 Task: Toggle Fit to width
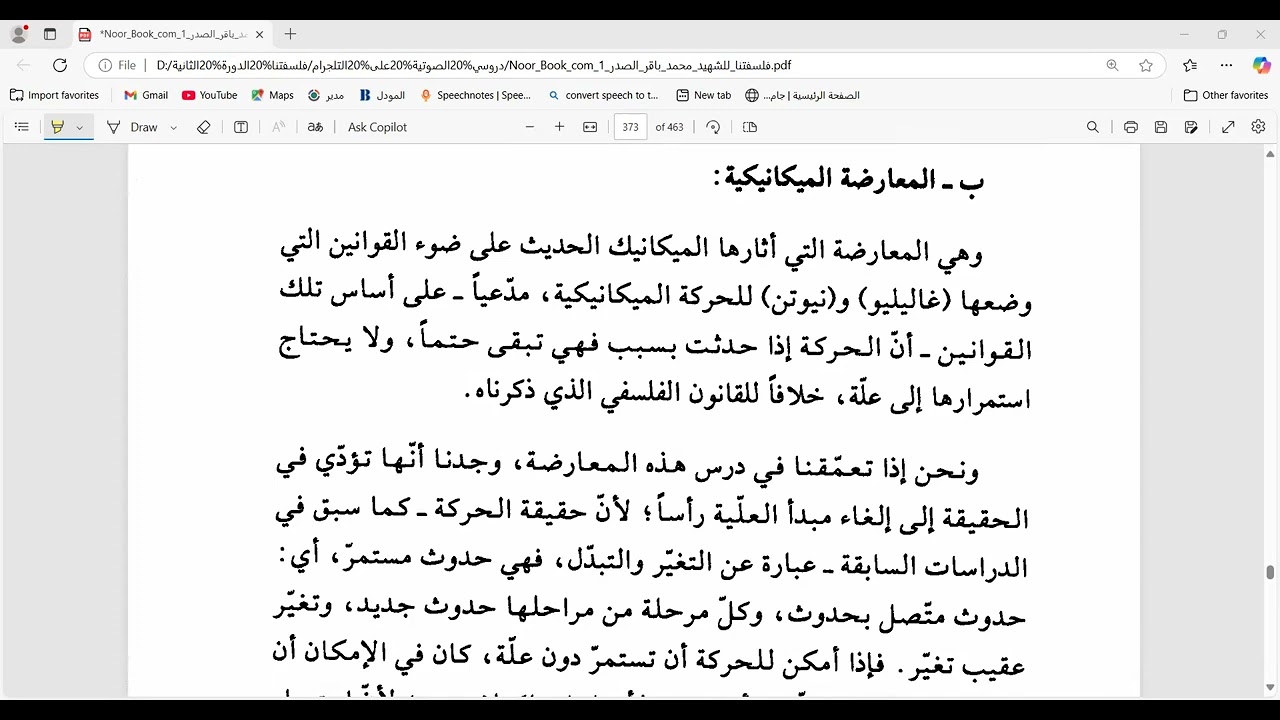click(590, 127)
